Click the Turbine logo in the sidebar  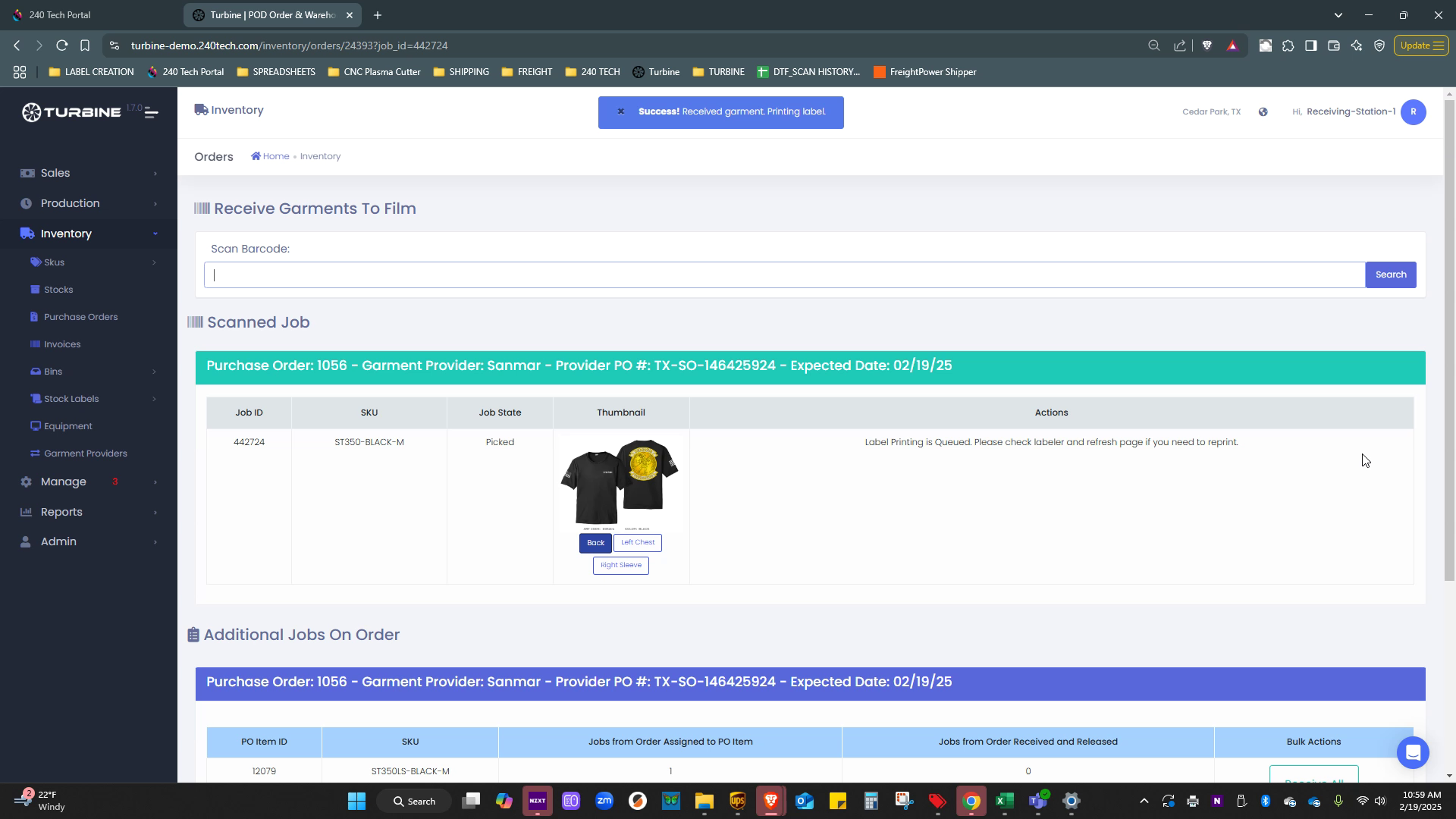point(72,112)
